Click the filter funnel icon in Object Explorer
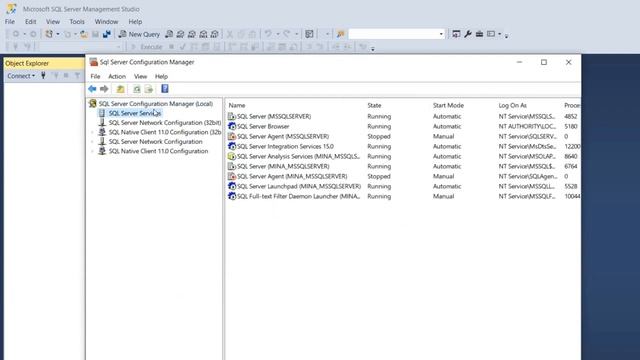Screen dimensions: 640x360 pos(77,76)
